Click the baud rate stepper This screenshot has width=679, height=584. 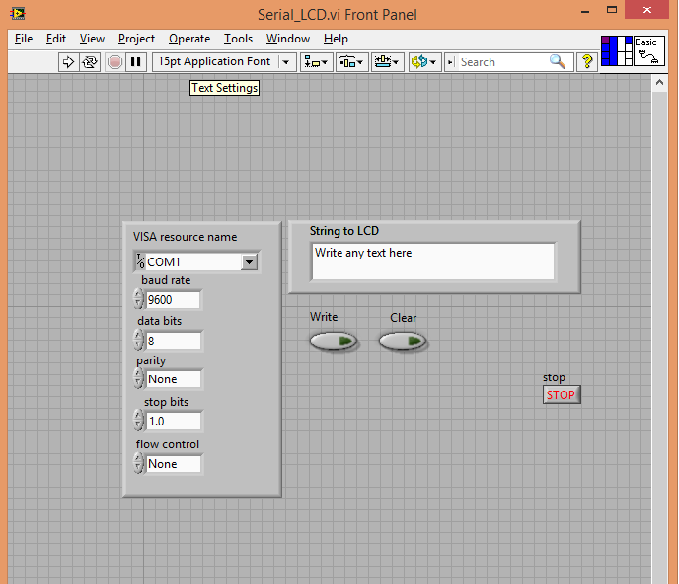[x=138, y=299]
